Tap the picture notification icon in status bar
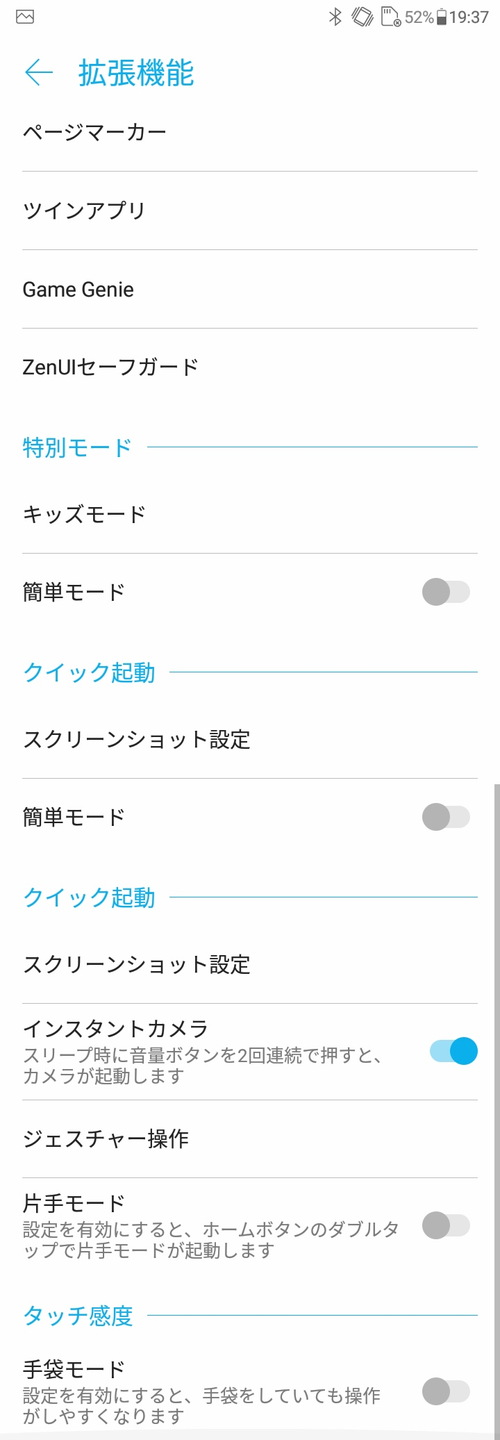 (x=25, y=17)
